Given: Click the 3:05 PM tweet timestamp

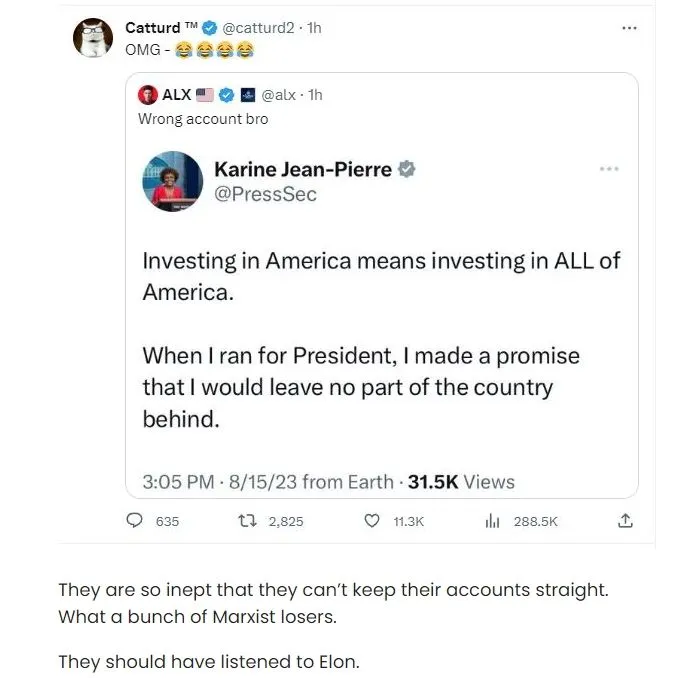Looking at the screenshot, I should click(178, 482).
